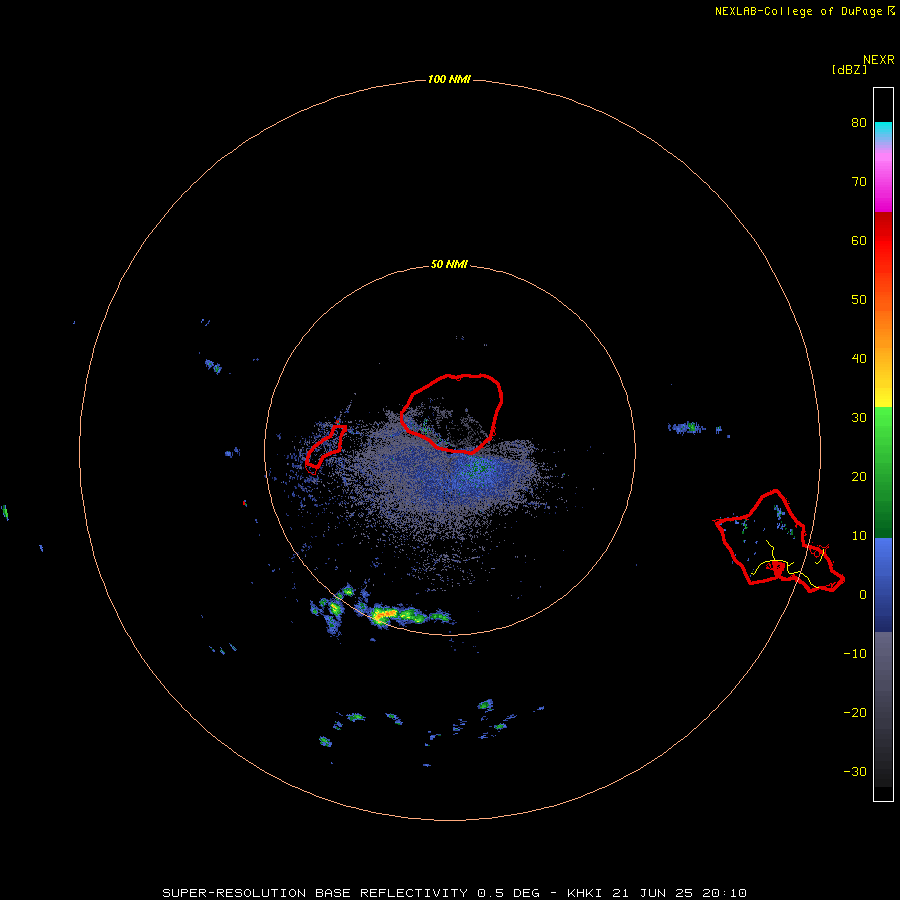Click the small narrow red island outline
The width and height of the screenshot is (900, 900).
click(325, 447)
